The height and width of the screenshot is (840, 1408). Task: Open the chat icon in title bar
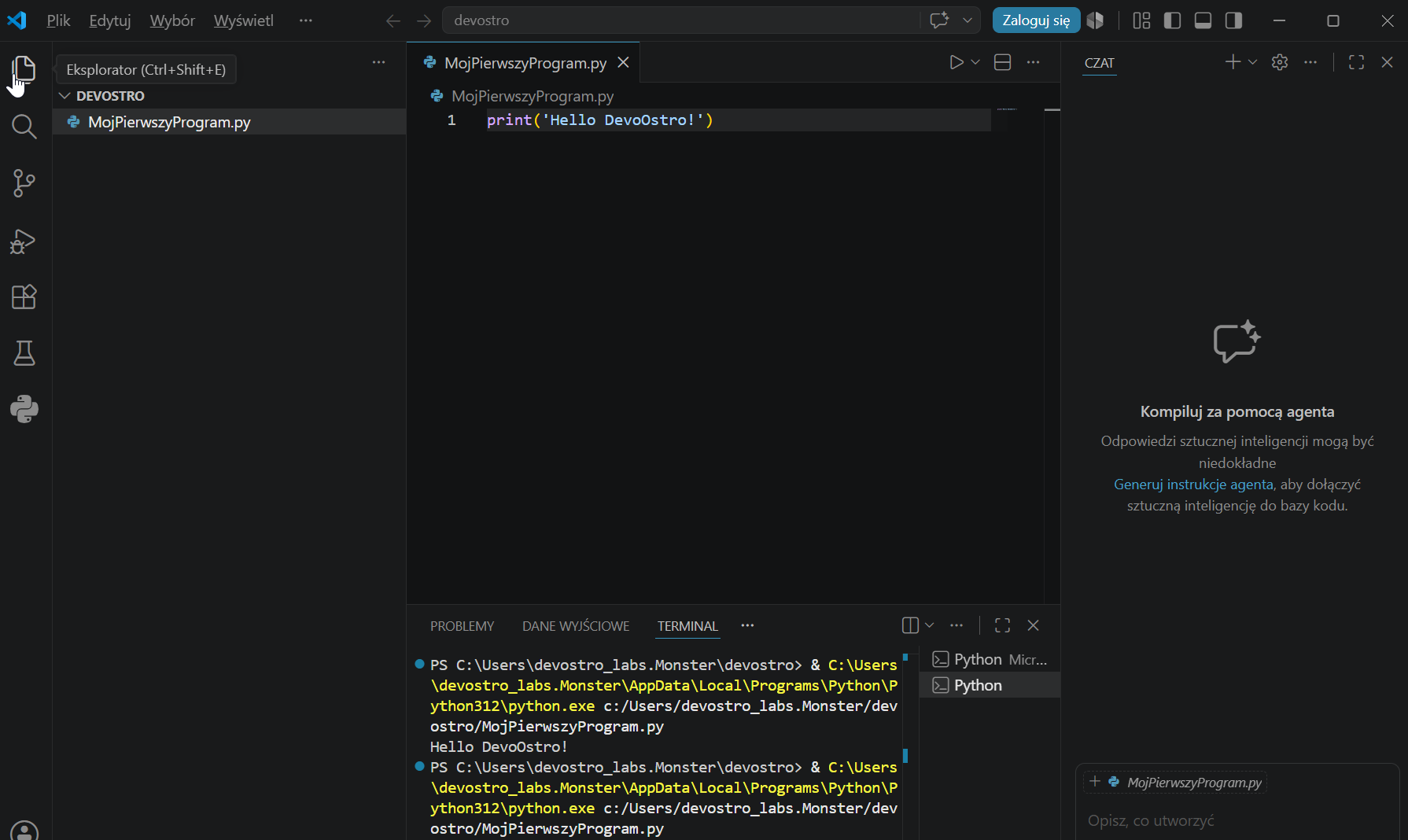(939, 20)
